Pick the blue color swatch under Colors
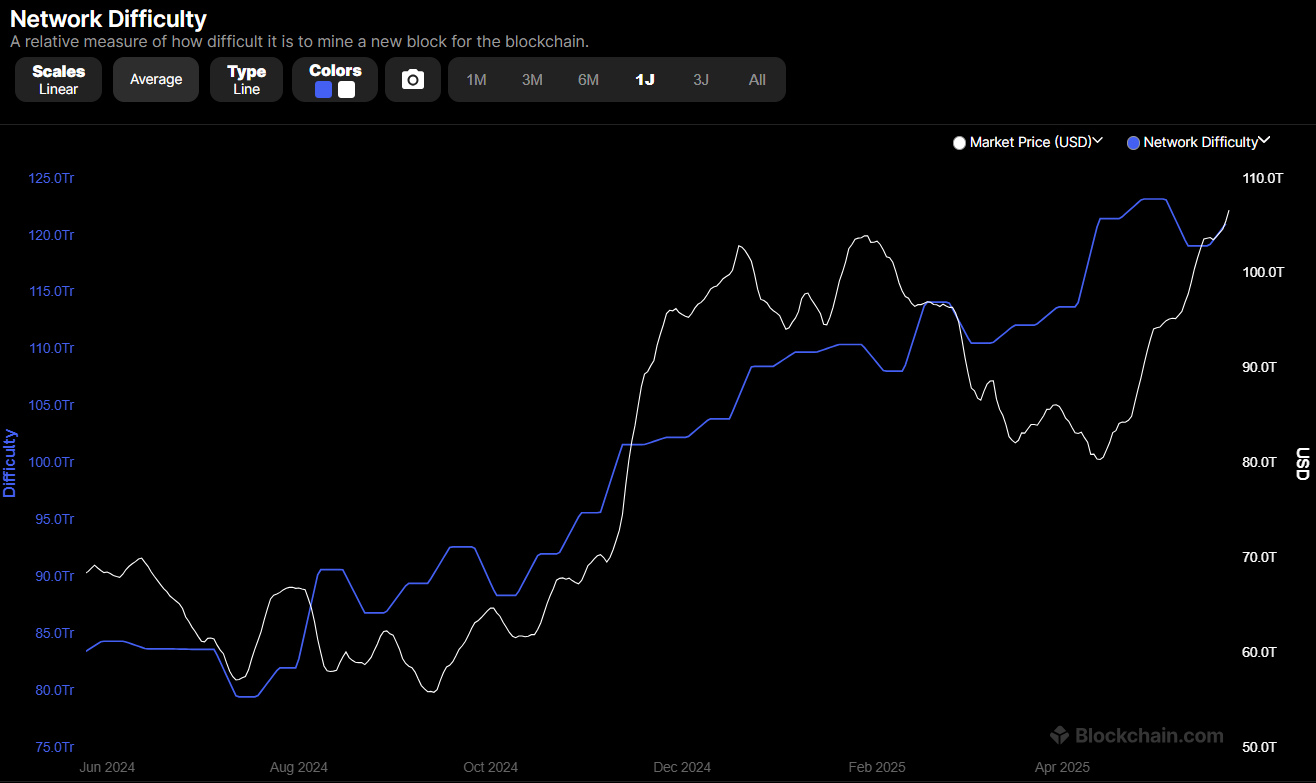The image size is (1316, 783). (323, 89)
